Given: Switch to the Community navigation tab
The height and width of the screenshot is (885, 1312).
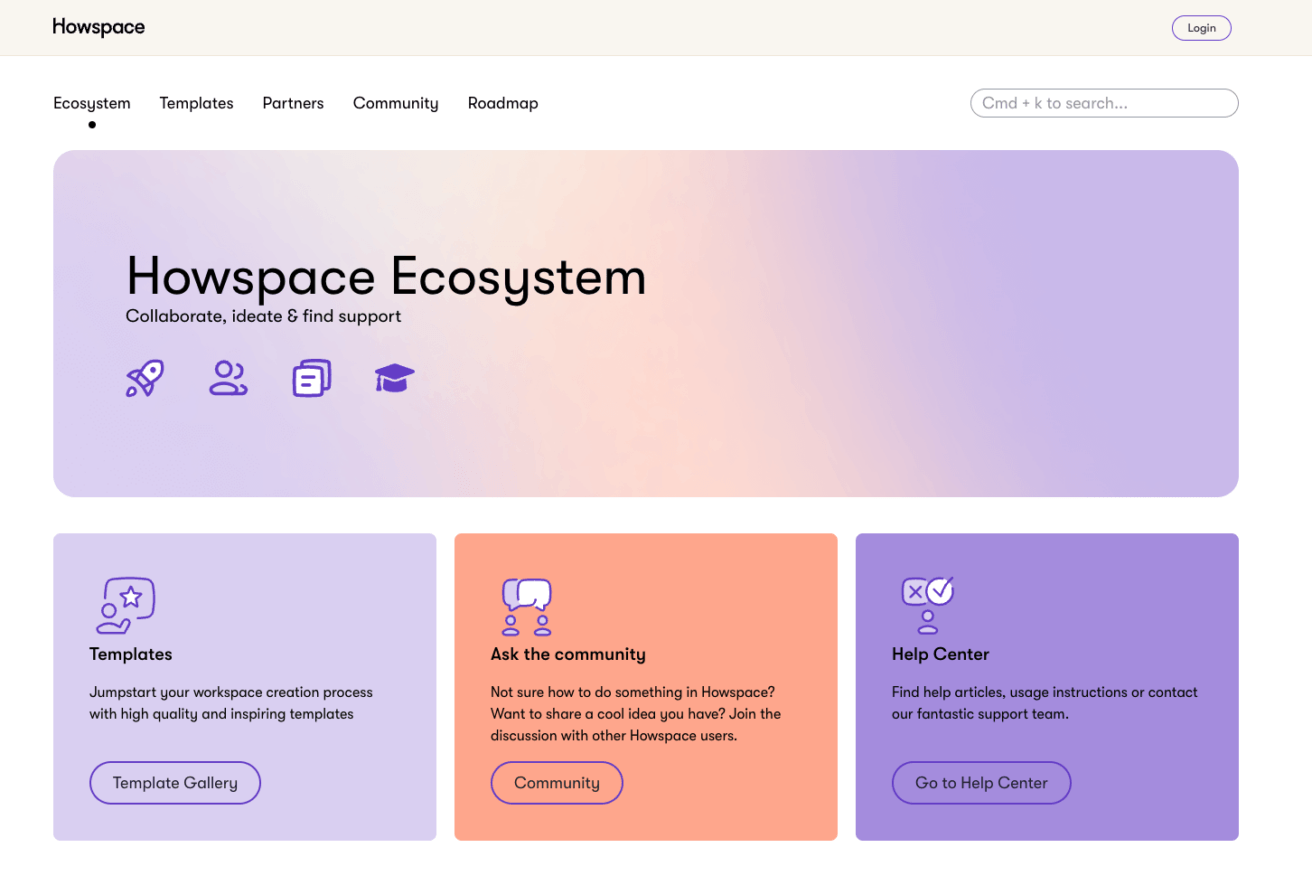Looking at the screenshot, I should pos(396,103).
